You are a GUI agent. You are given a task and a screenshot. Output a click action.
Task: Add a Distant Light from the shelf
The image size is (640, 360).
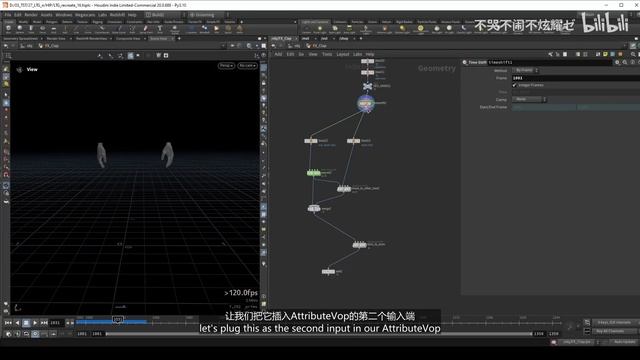coord(402,29)
